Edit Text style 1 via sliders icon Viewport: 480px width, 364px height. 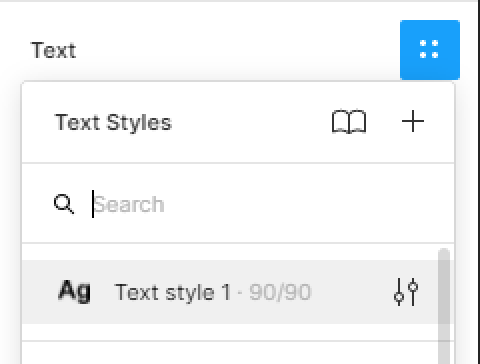click(x=406, y=292)
